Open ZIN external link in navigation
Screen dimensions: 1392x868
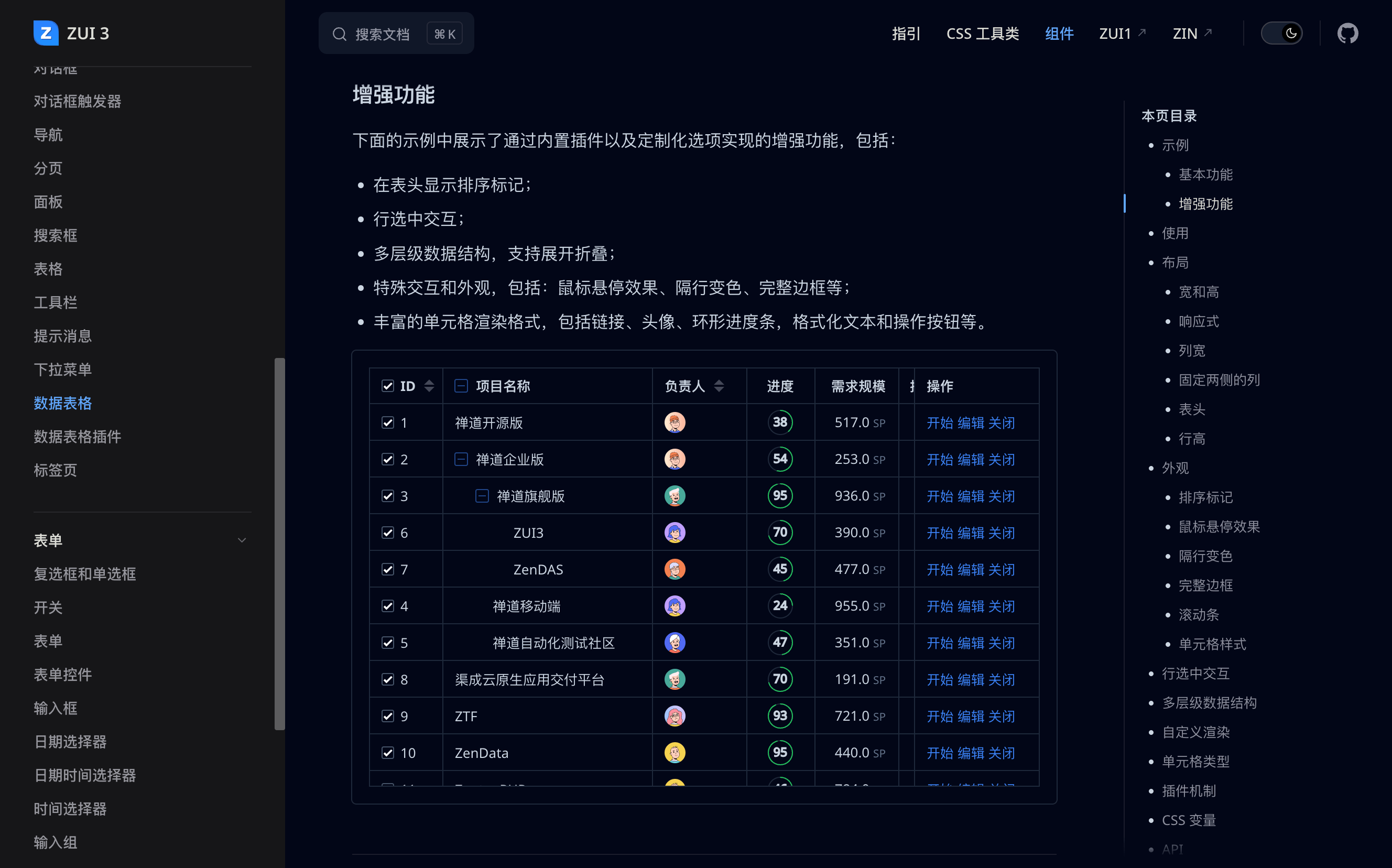tap(1192, 34)
